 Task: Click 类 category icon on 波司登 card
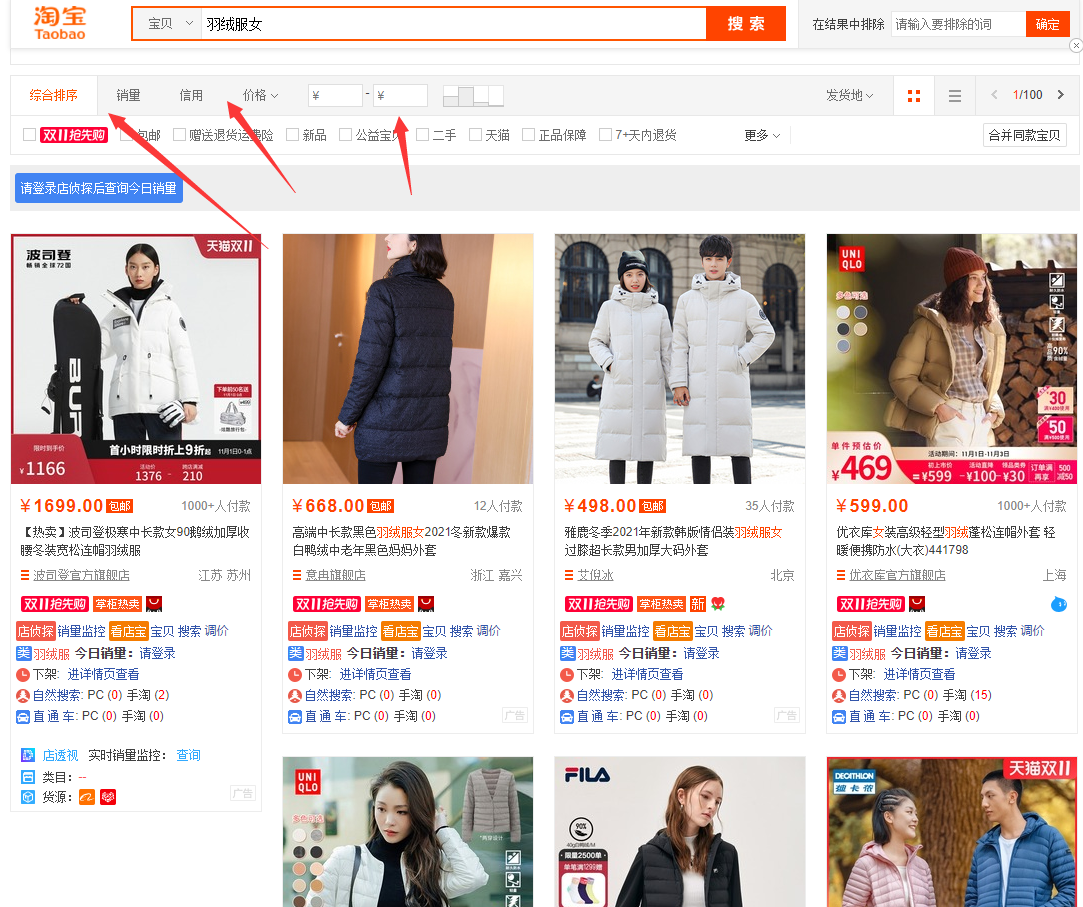[x=23, y=653]
